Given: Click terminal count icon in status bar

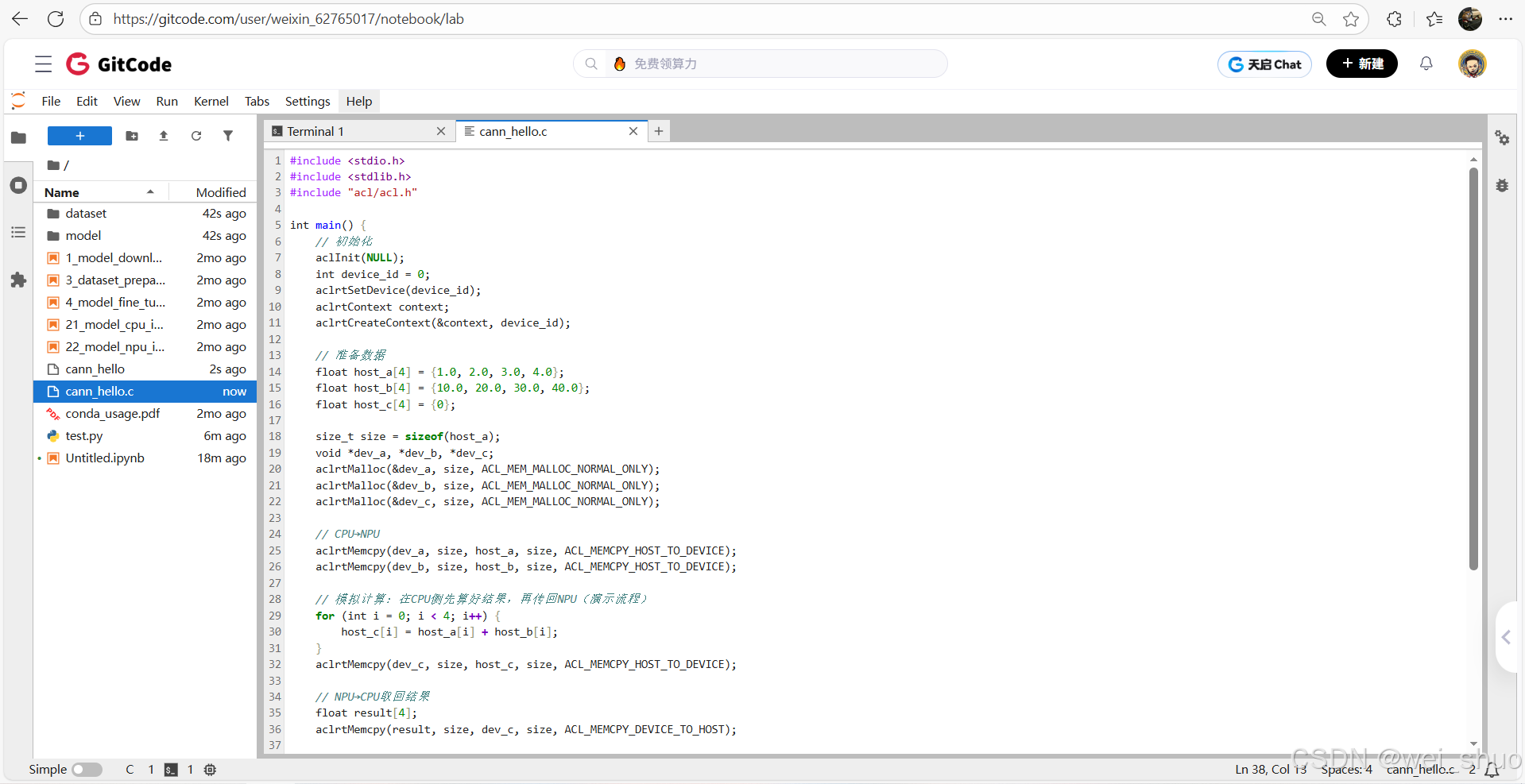Looking at the screenshot, I should 171,770.
